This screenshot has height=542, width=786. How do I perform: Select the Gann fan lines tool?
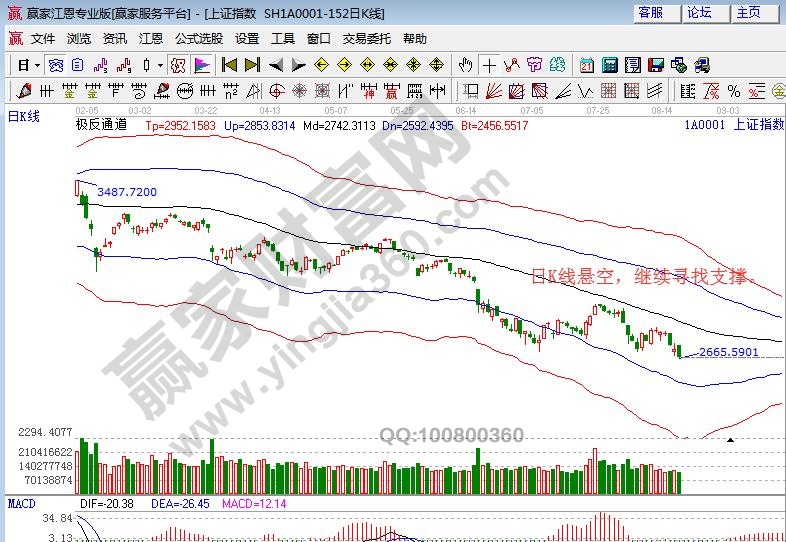493,91
